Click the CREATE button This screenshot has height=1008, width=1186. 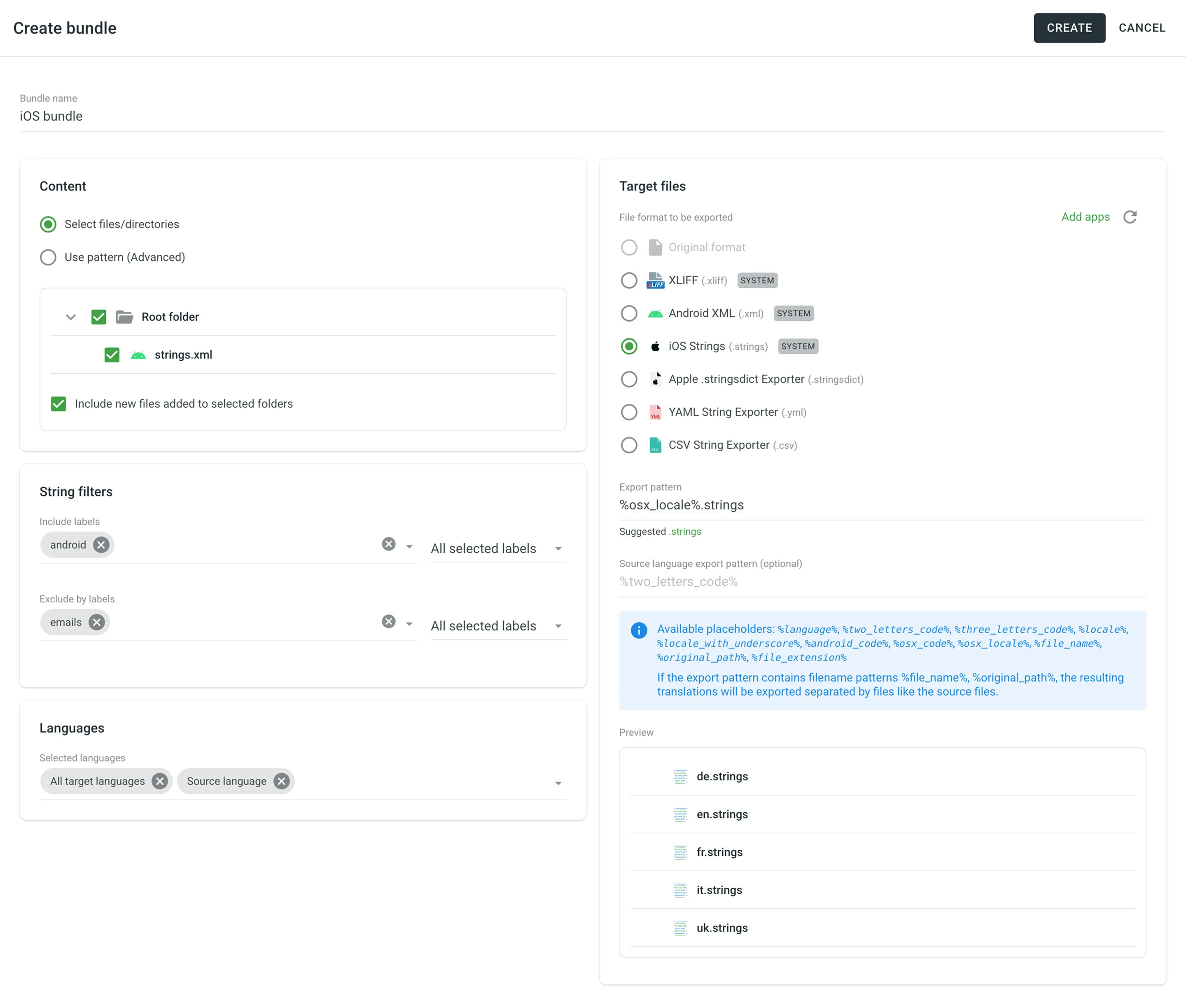click(1069, 28)
